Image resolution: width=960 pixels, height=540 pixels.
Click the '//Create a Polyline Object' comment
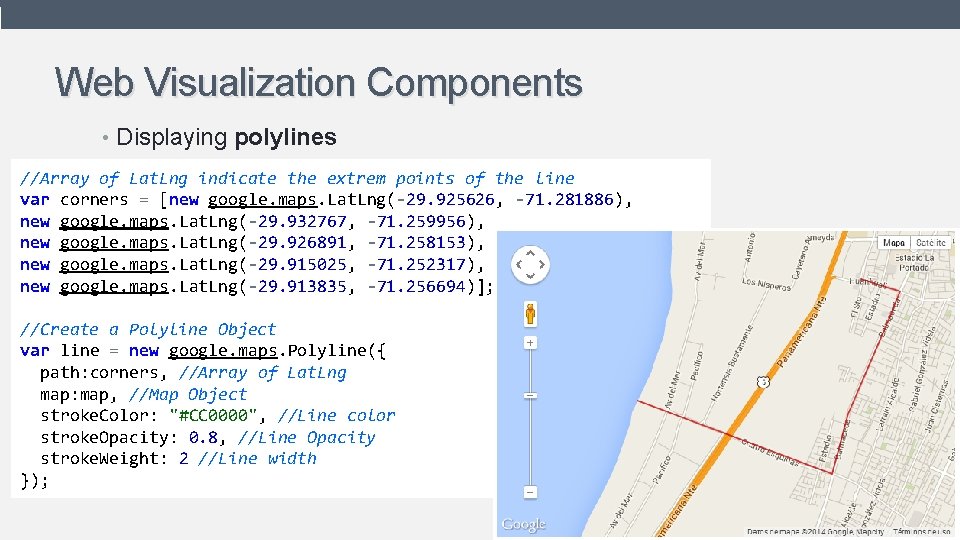[x=148, y=329]
